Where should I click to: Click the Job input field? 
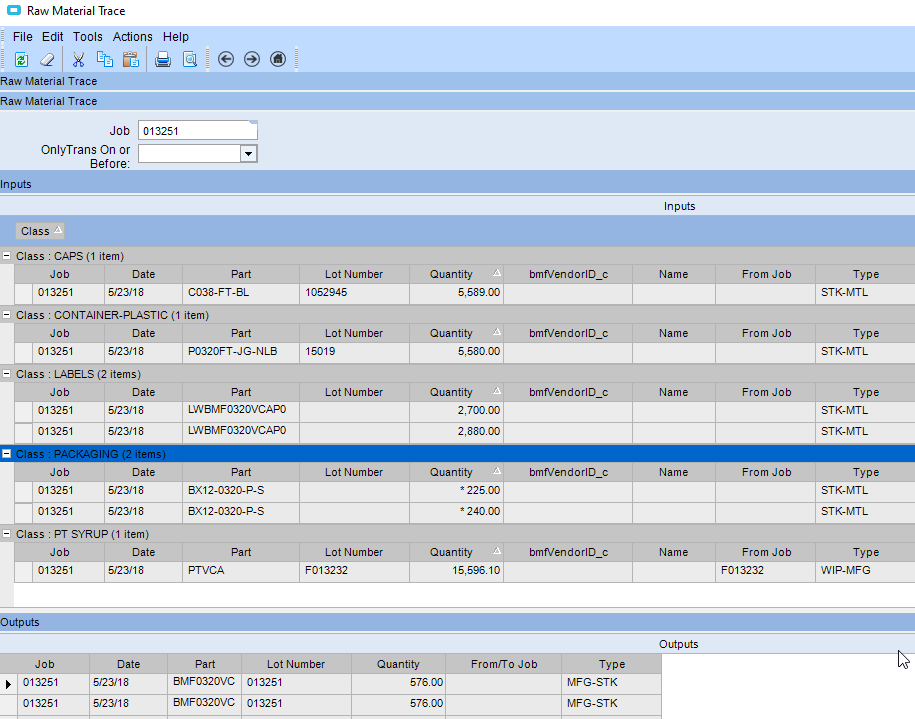coord(197,131)
